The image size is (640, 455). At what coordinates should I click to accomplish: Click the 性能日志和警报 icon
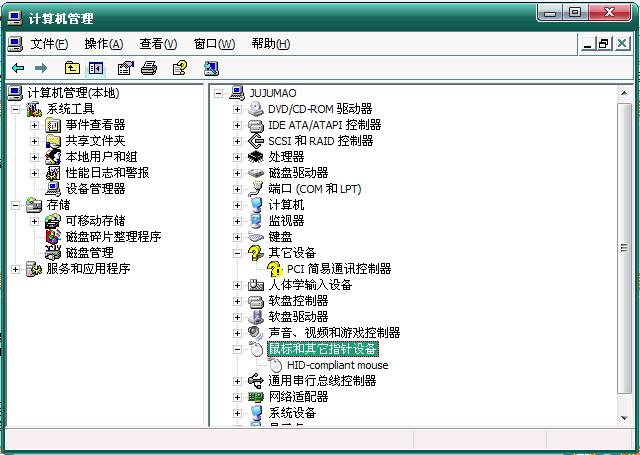point(53,173)
